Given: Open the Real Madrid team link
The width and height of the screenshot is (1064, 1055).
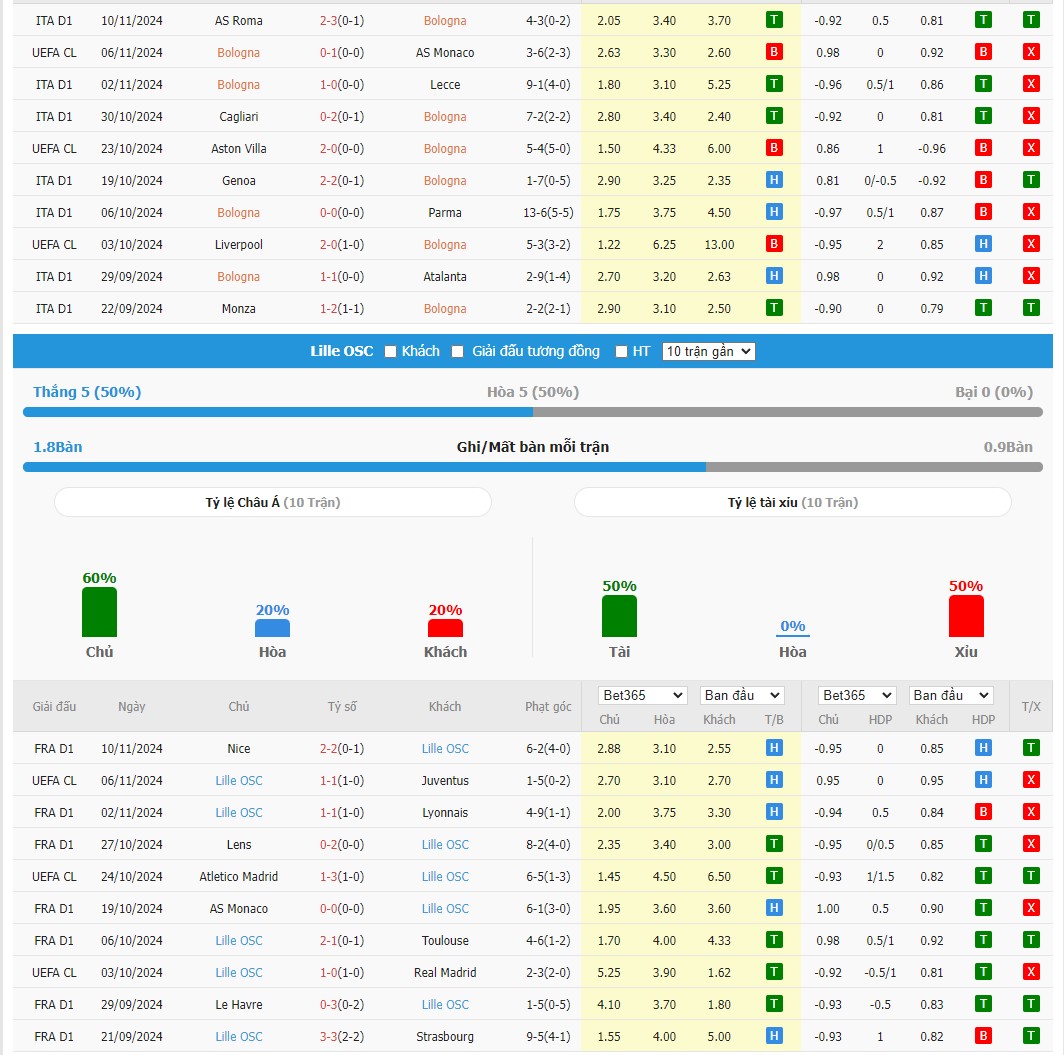Looking at the screenshot, I should (x=445, y=972).
